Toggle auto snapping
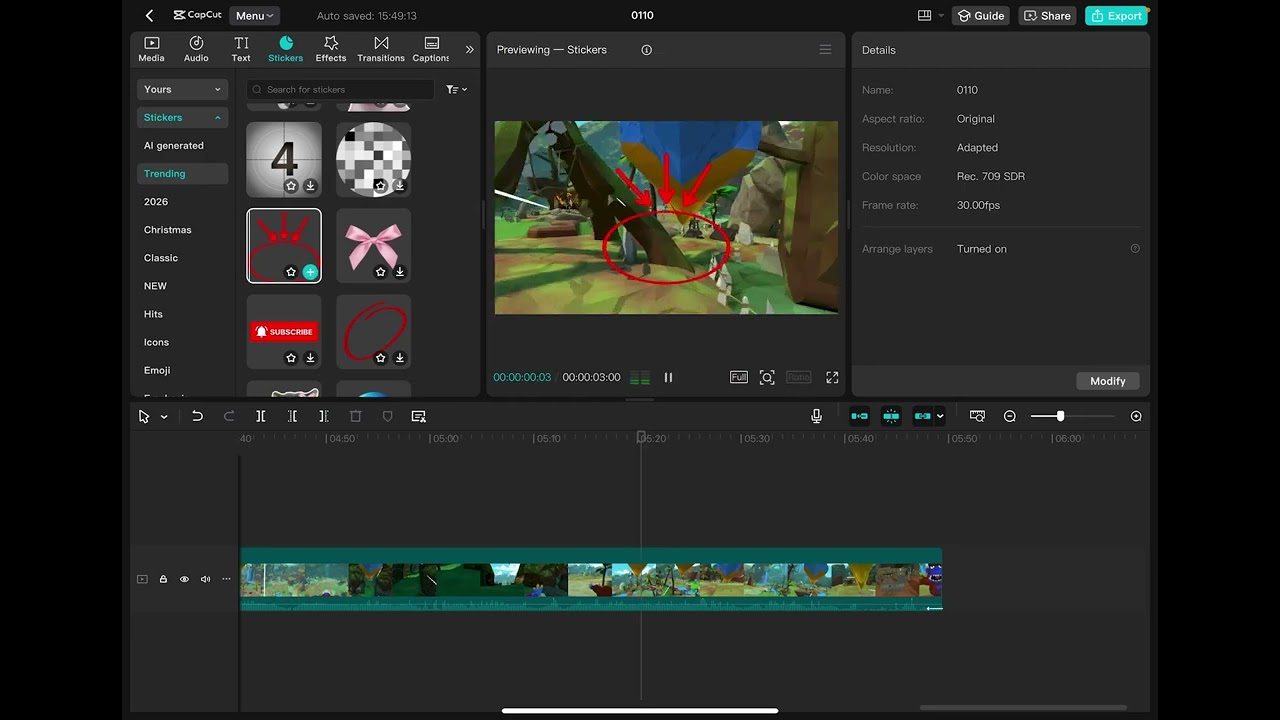 (x=891, y=417)
